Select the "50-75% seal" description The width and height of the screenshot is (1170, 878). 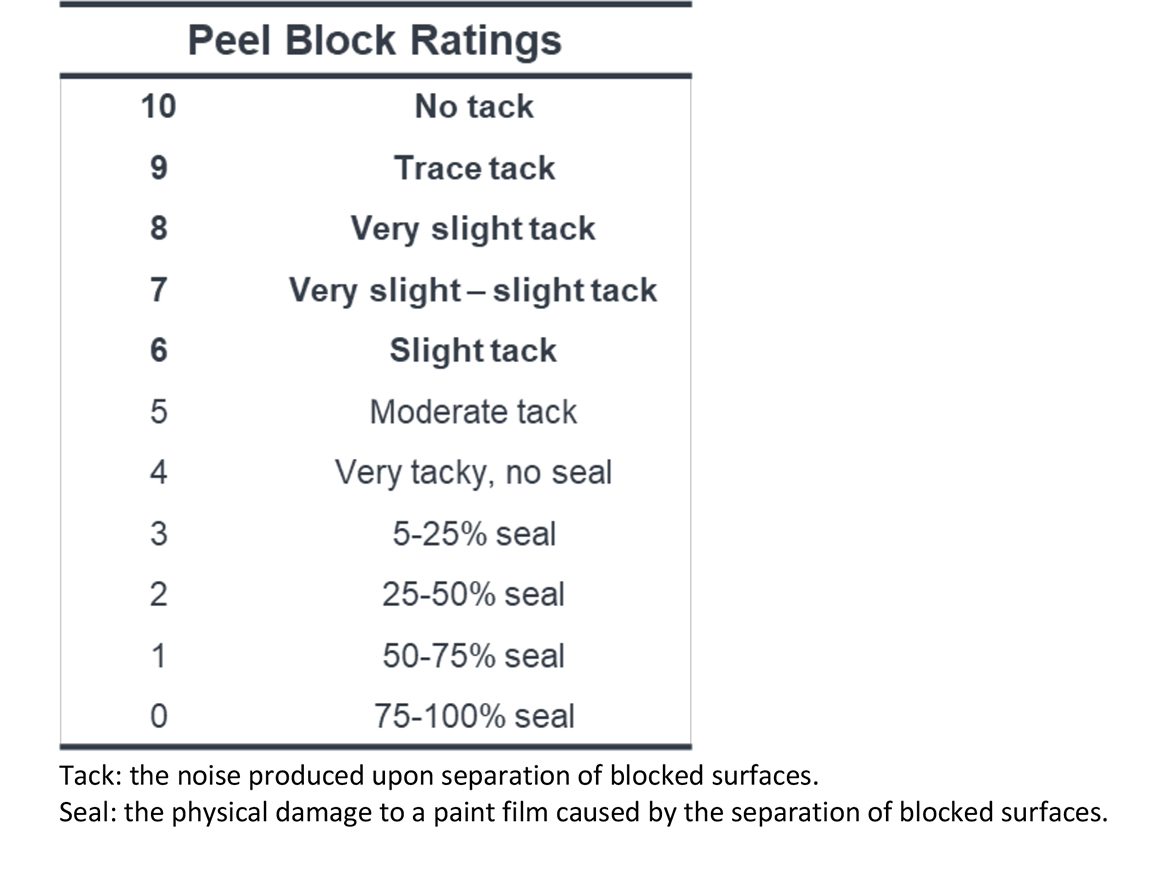[473, 656]
